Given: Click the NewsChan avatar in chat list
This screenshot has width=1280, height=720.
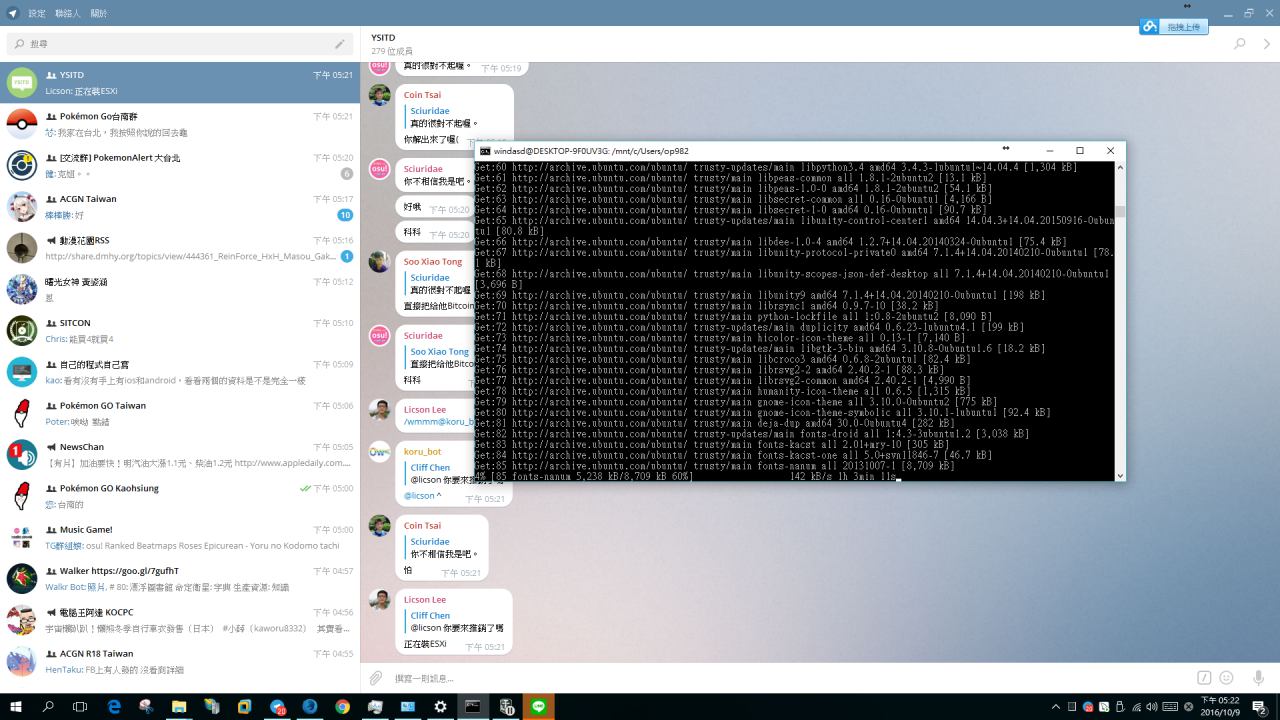Looking at the screenshot, I should (22, 454).
